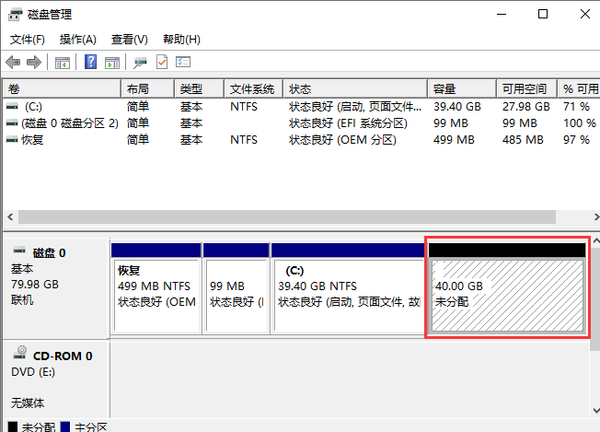Open the 查看(V) menu

(129, 39)
